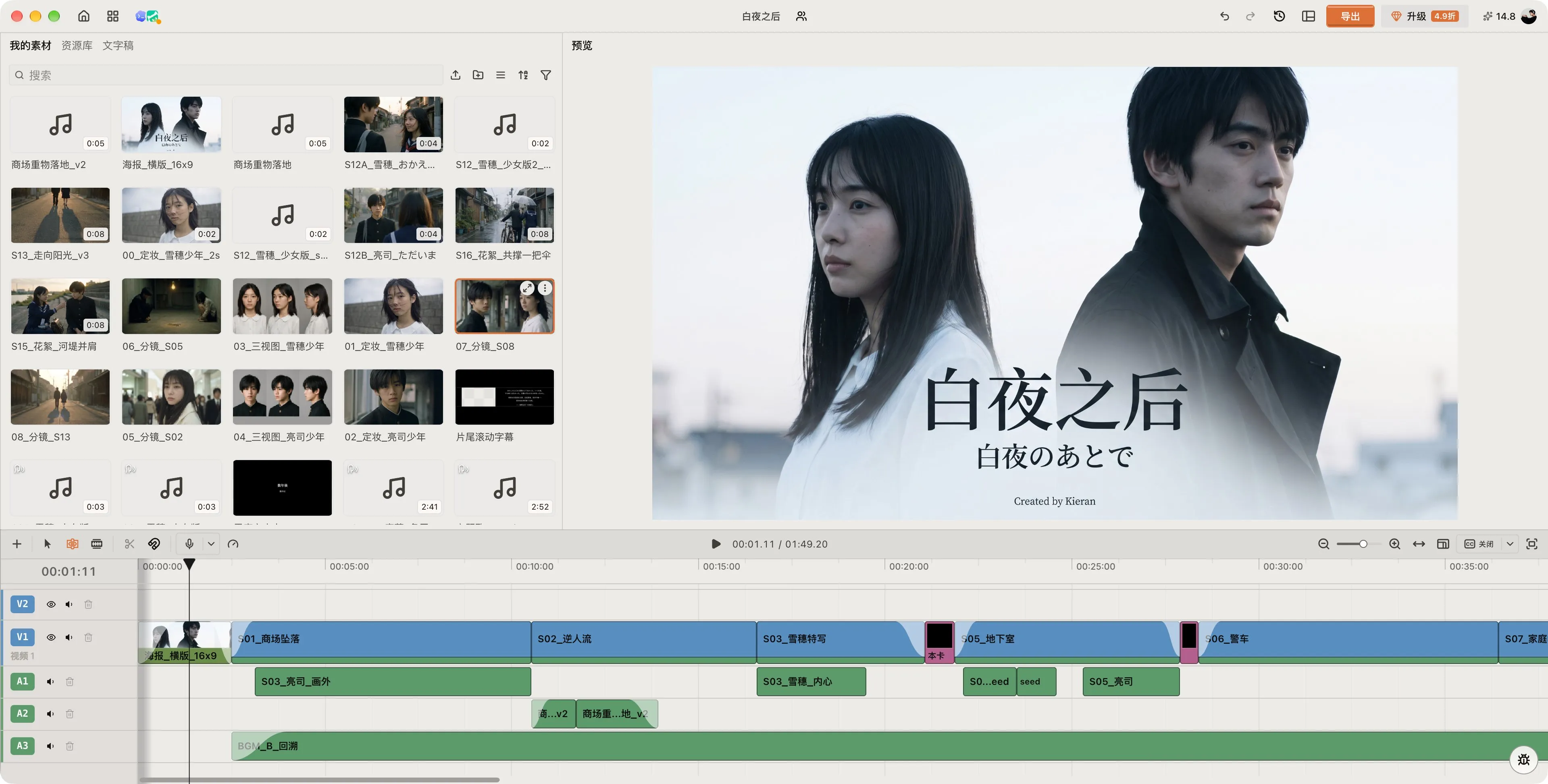
Task: Click the 导出 export button
Action: (1350, 16)
